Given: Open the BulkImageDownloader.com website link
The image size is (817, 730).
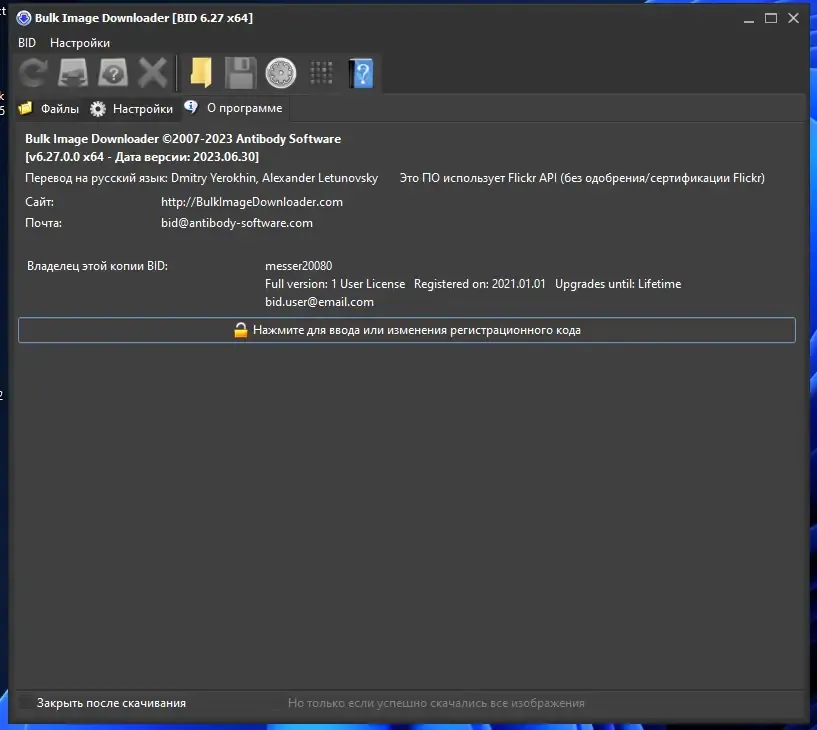Looking at the screenshot, I should tap(252, 202).
